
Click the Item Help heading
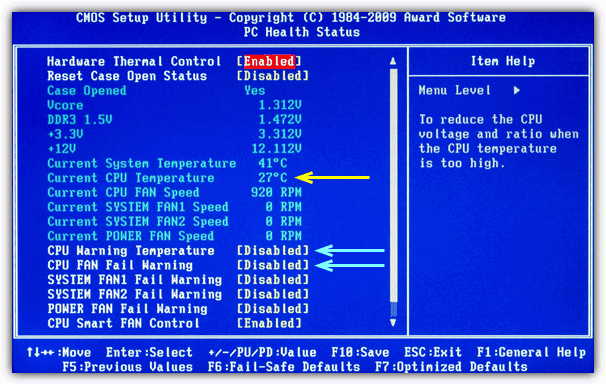503,61
